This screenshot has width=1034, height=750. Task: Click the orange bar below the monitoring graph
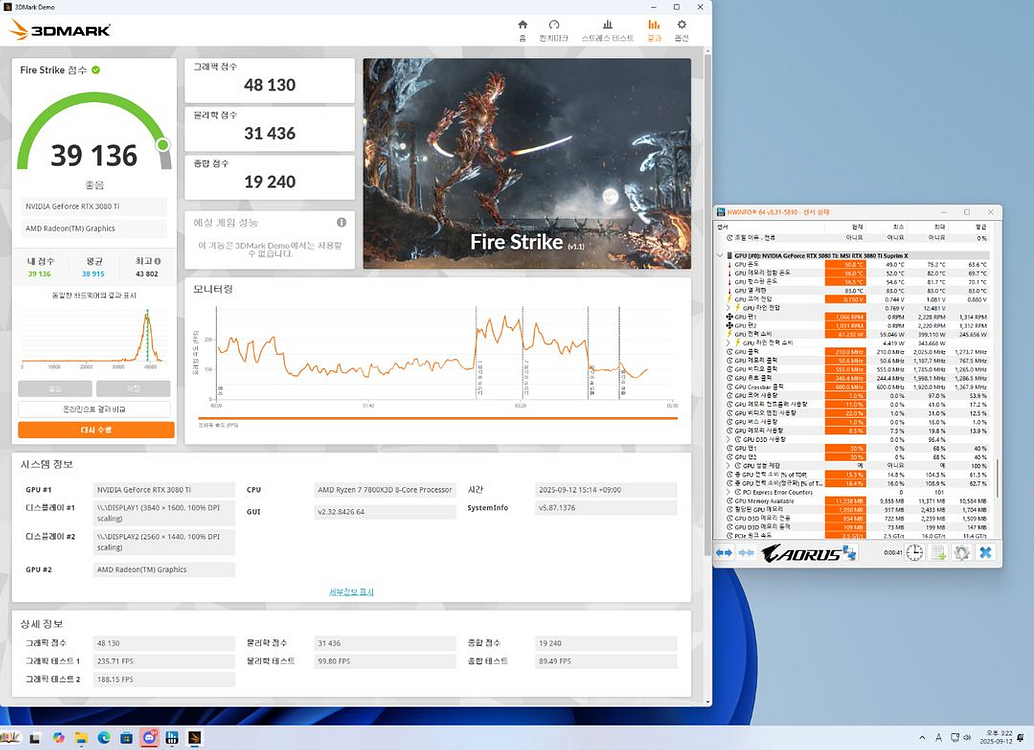pos(437,418)
